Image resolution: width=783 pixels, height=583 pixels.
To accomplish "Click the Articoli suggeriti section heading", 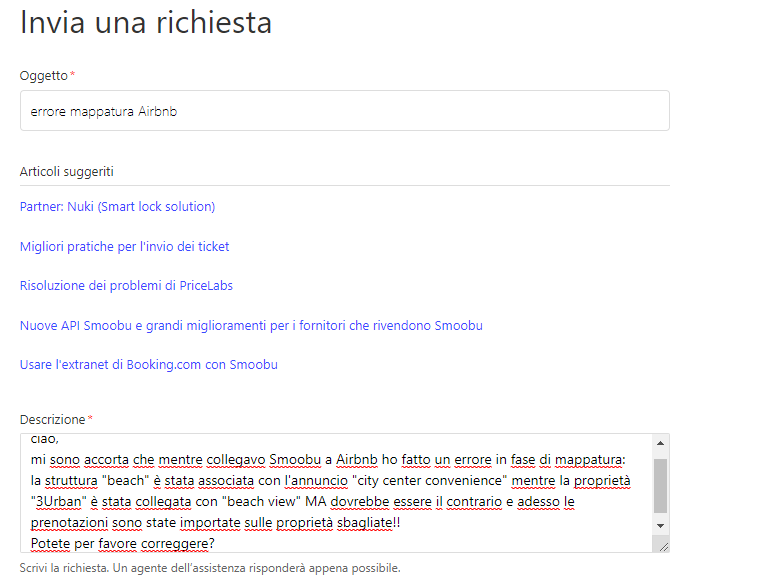I will coord(66,171).
